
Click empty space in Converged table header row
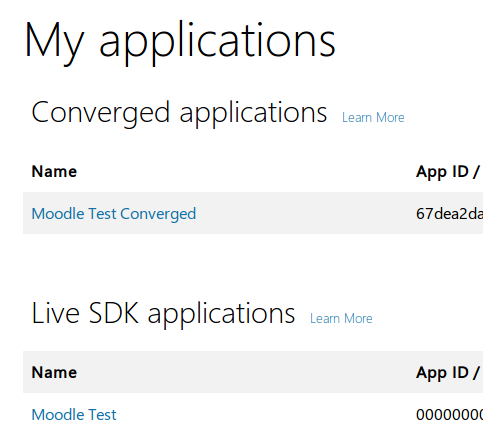pos(247,171)
